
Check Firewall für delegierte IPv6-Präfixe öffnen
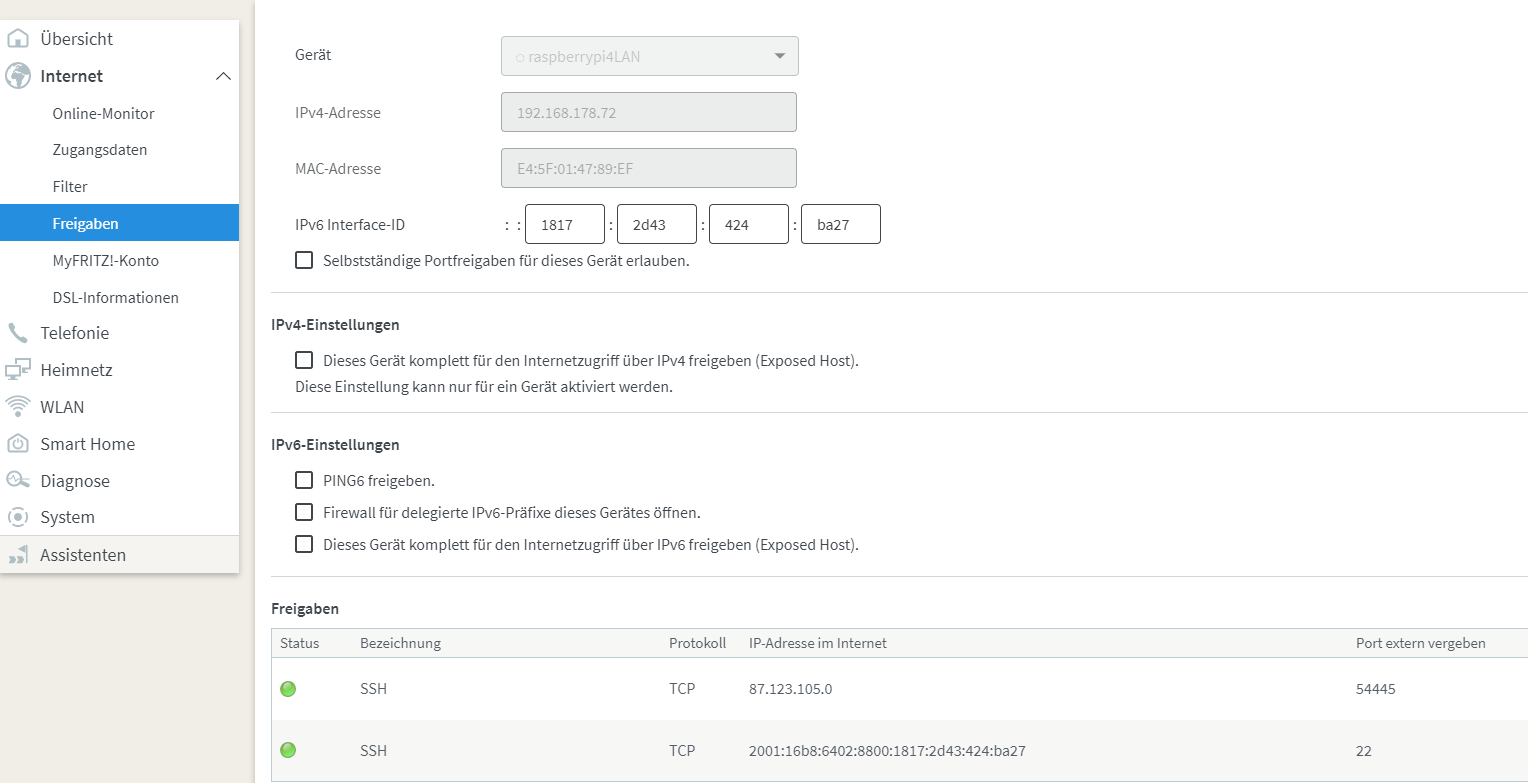click(304, 512)
